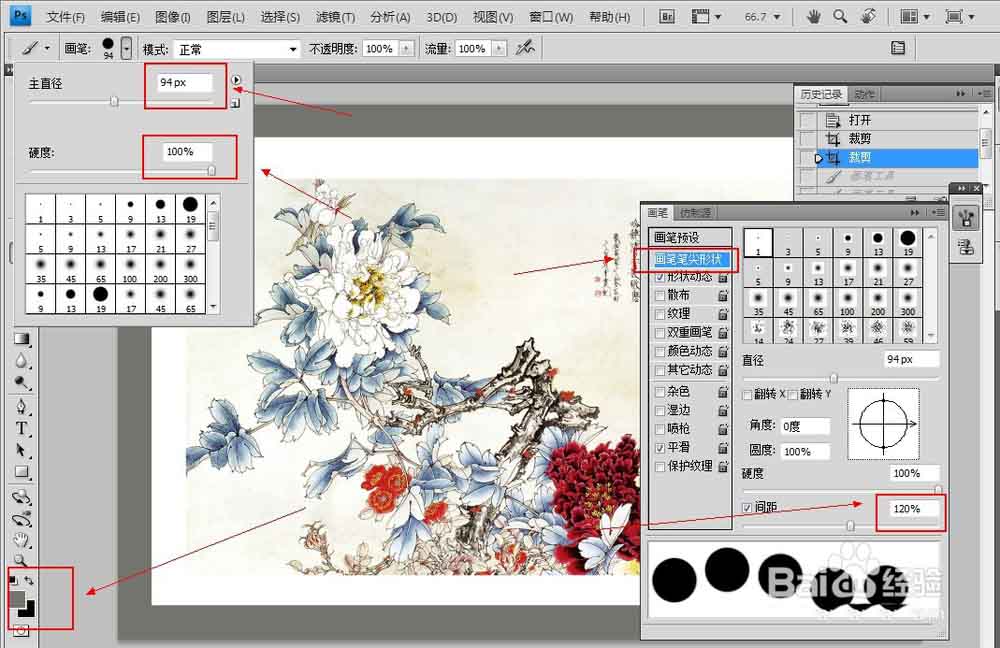Click the toggle panels icon in options bar
Image resolution: width=1000 pixels, height=648 pixels.
pyautogui.click(x=898, y=47)
